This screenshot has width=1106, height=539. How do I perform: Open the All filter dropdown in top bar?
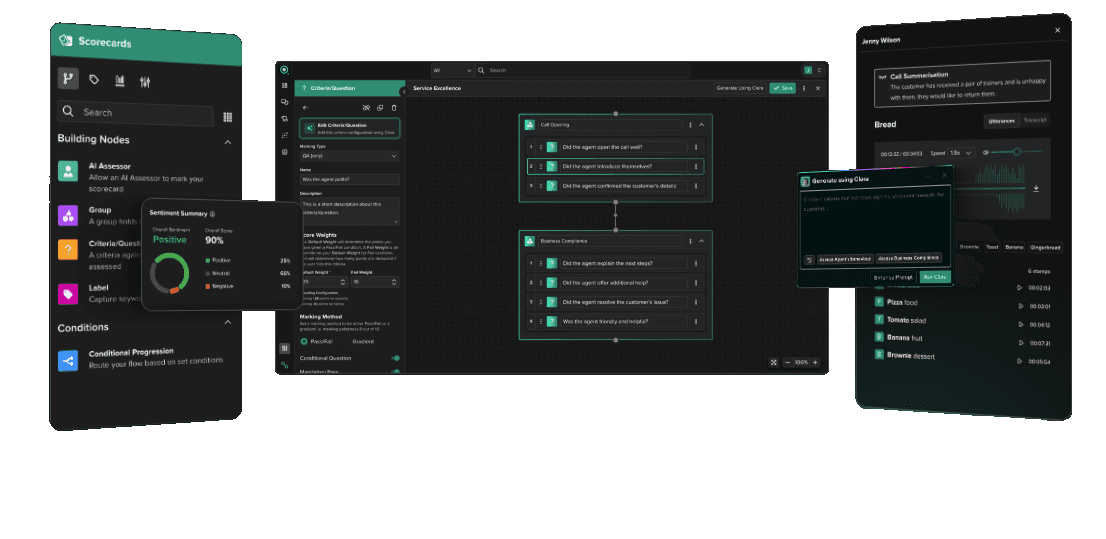tap(452, 71)
